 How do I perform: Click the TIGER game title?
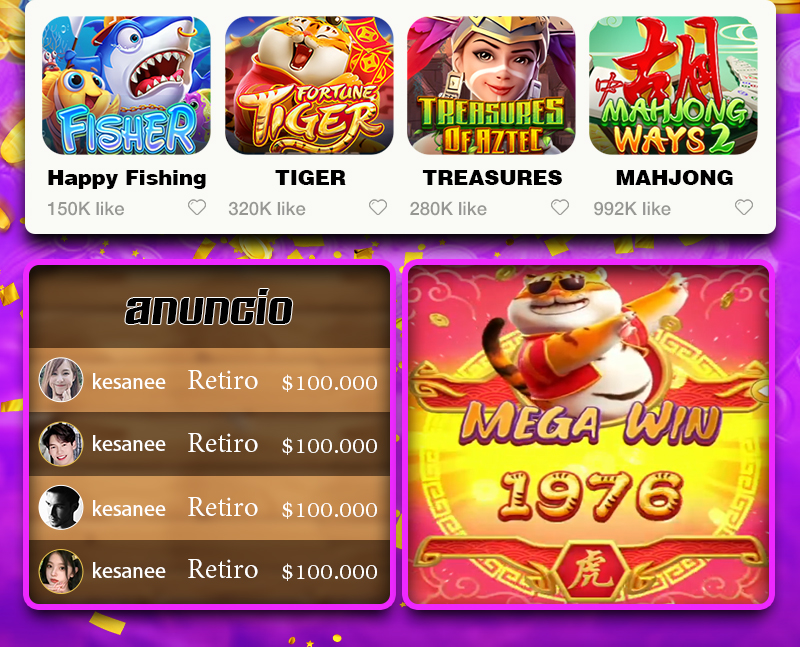point(310,178)
